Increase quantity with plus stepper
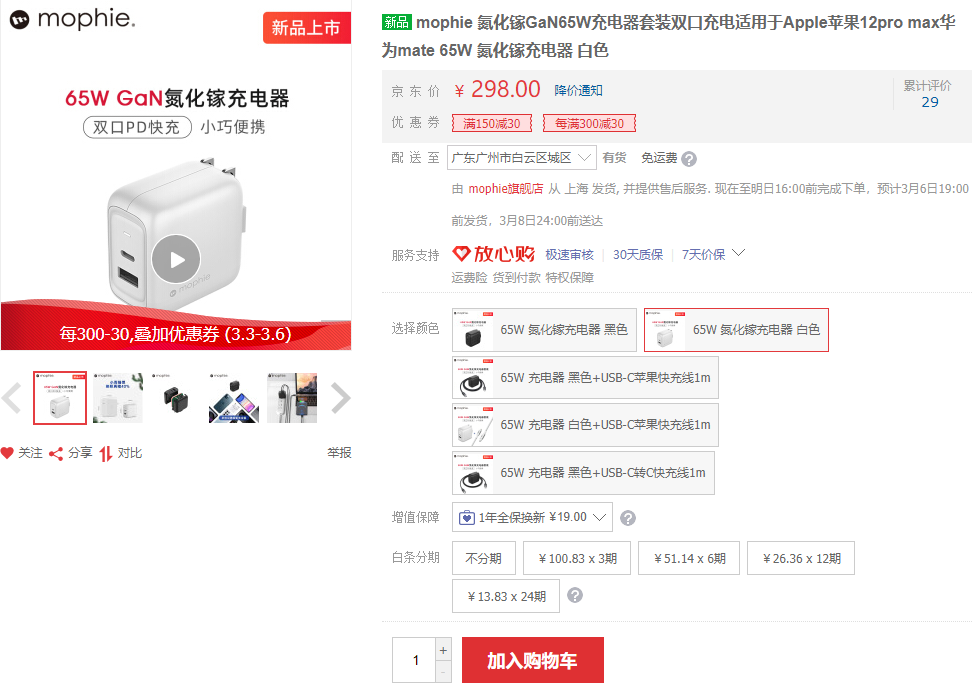 [444, 650]
